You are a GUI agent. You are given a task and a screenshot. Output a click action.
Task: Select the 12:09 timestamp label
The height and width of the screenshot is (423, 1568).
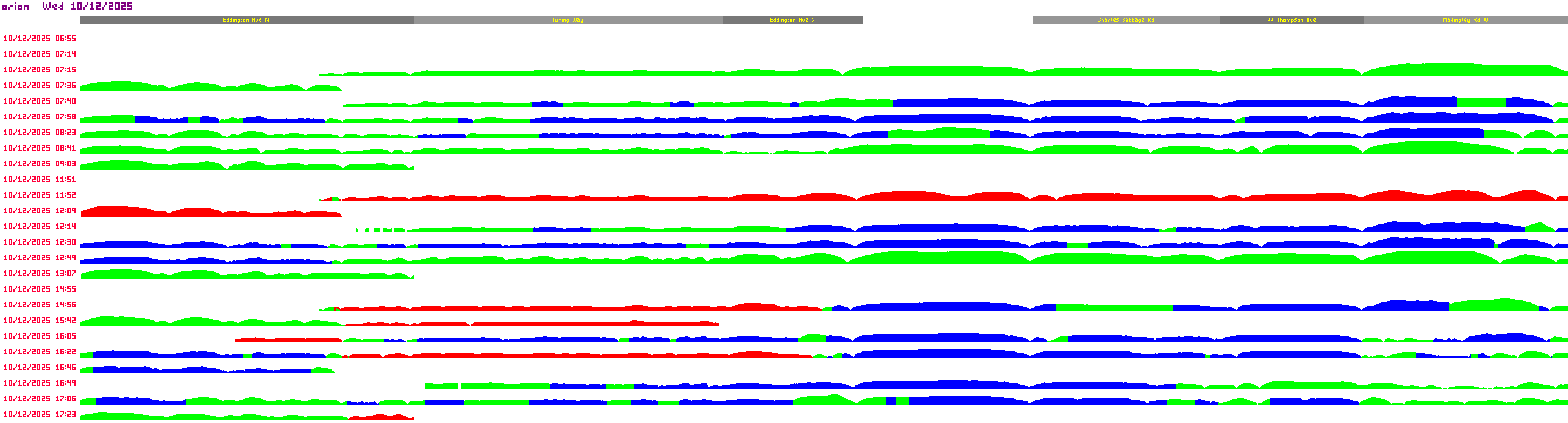pyautogui.click(x=40, y=211)
